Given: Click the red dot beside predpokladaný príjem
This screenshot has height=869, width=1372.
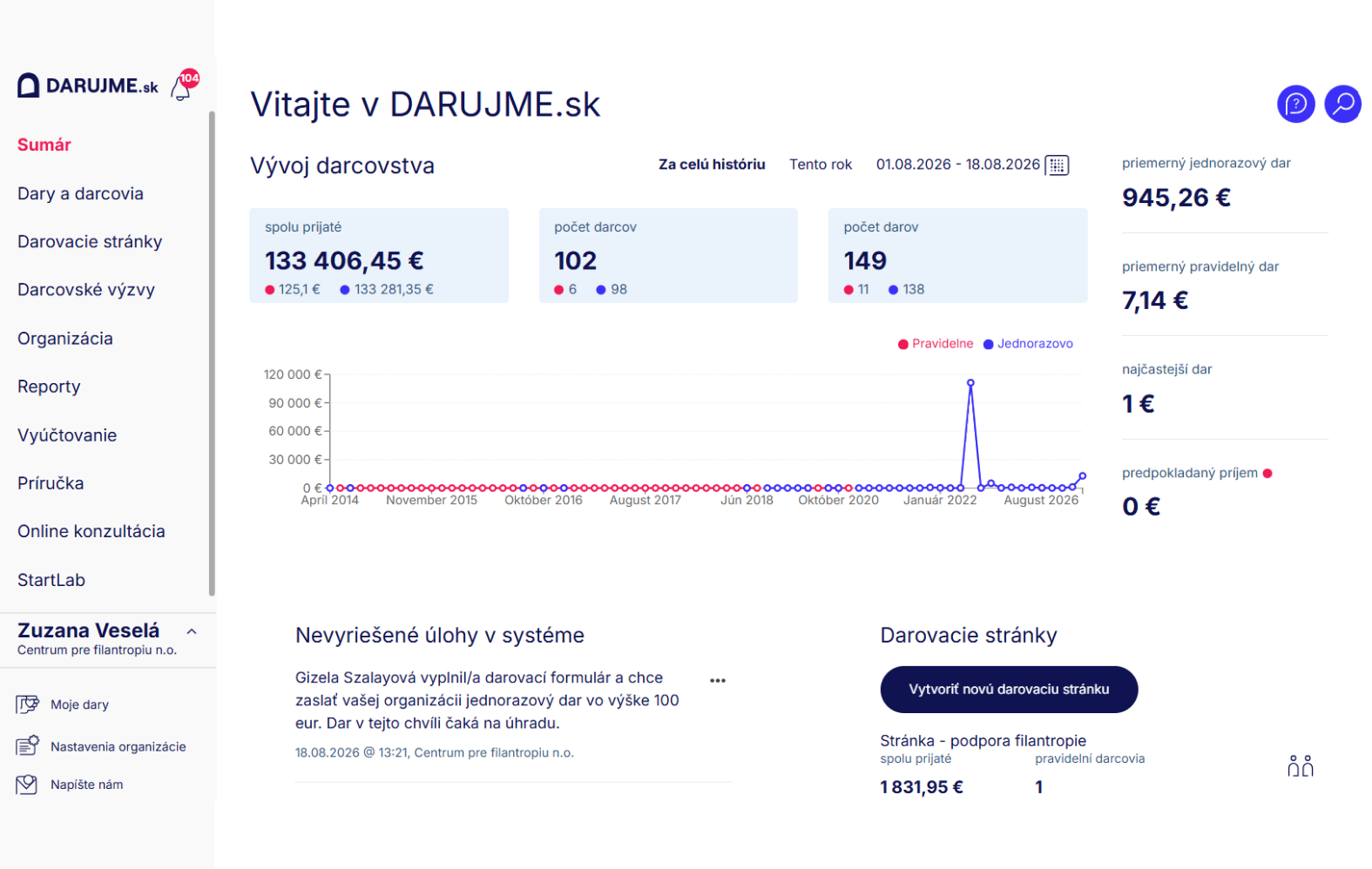Looking at the screenshot, I should [1267, 474].
